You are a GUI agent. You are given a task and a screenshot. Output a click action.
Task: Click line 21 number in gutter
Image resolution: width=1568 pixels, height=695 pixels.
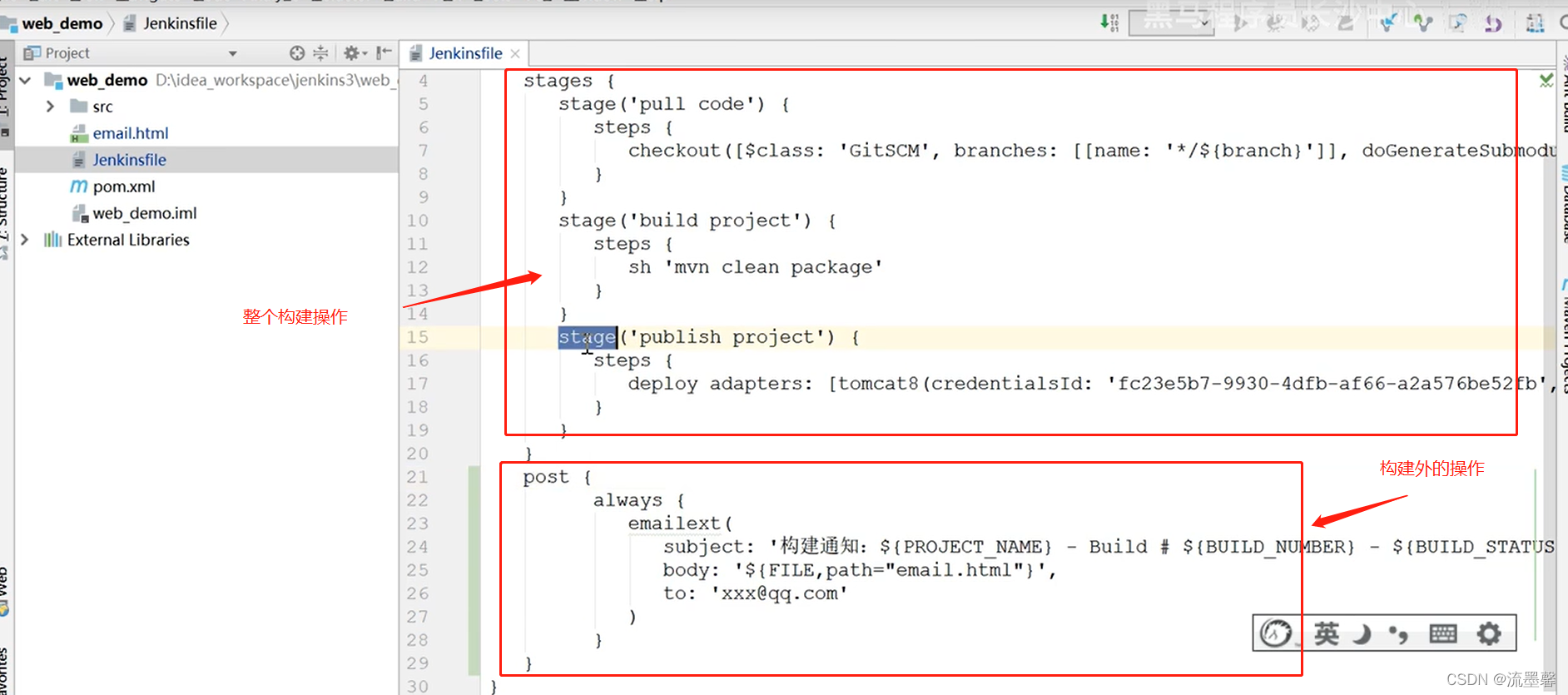click(x=418, y=477)
